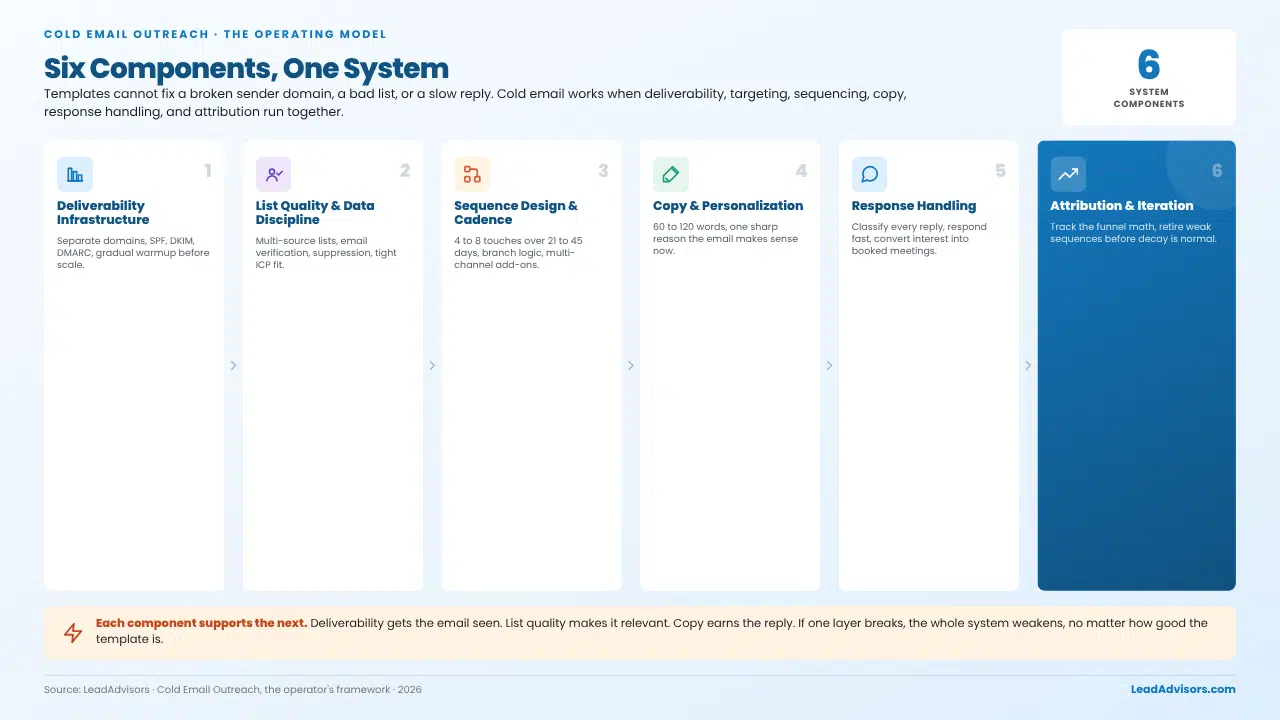1280x720 pixels.
Task: Click the number 3 on the Sequence Design card
Action: point(603,171)
